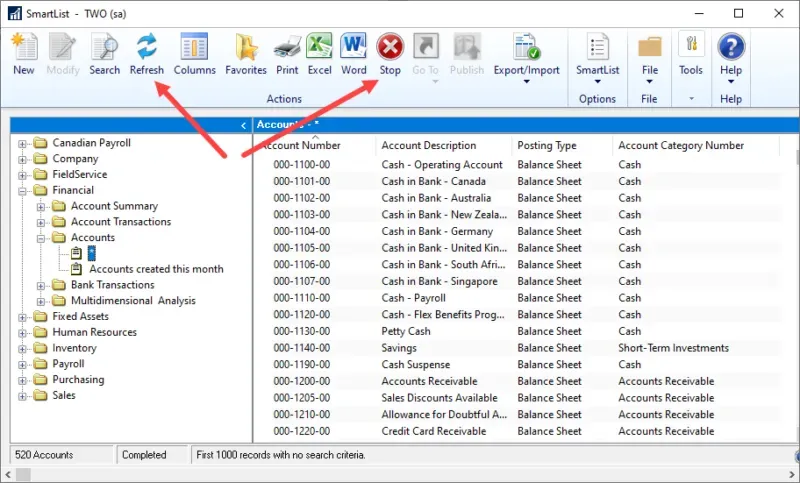Viewport: 800px width, 483px height.
Task: Open the Search tool in toolbar
Action: 104,53
